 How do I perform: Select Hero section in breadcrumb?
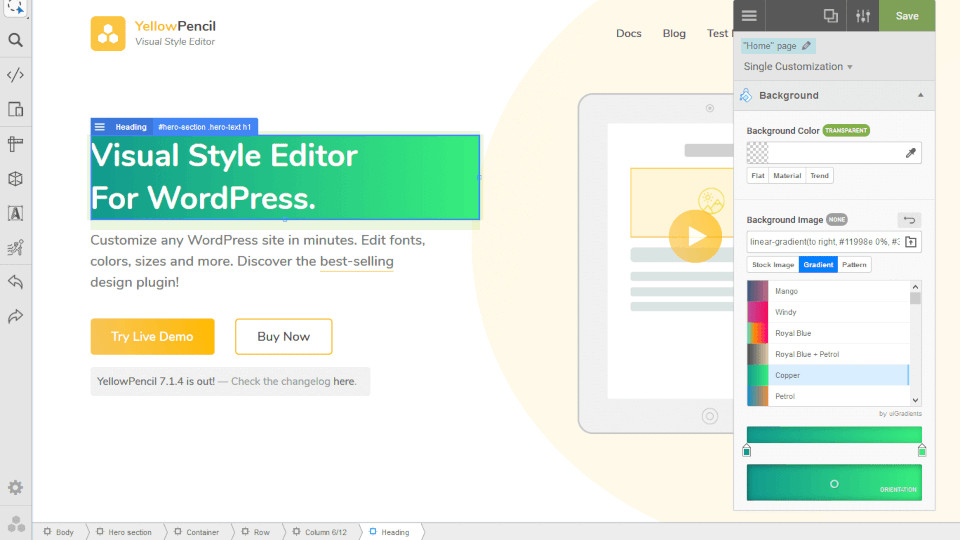[x=124, y=532]
